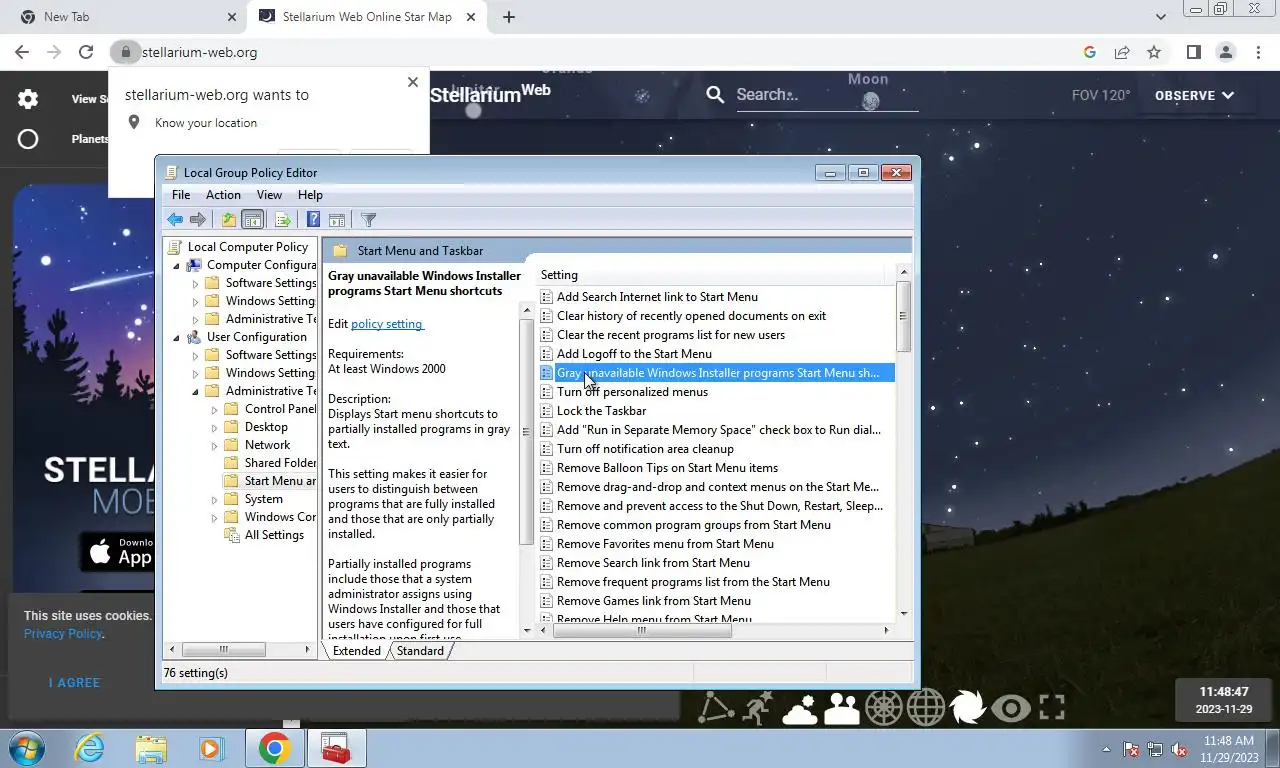Toggle equatorial grid globe icon in Stellarium
This screenshot has width=1280, height=768.
click(x=926, y=708)
